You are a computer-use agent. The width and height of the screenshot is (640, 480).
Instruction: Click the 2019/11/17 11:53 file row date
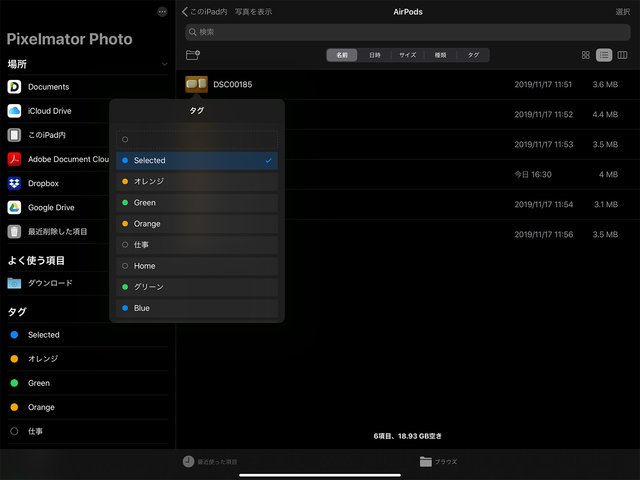(x=543, y=144)
